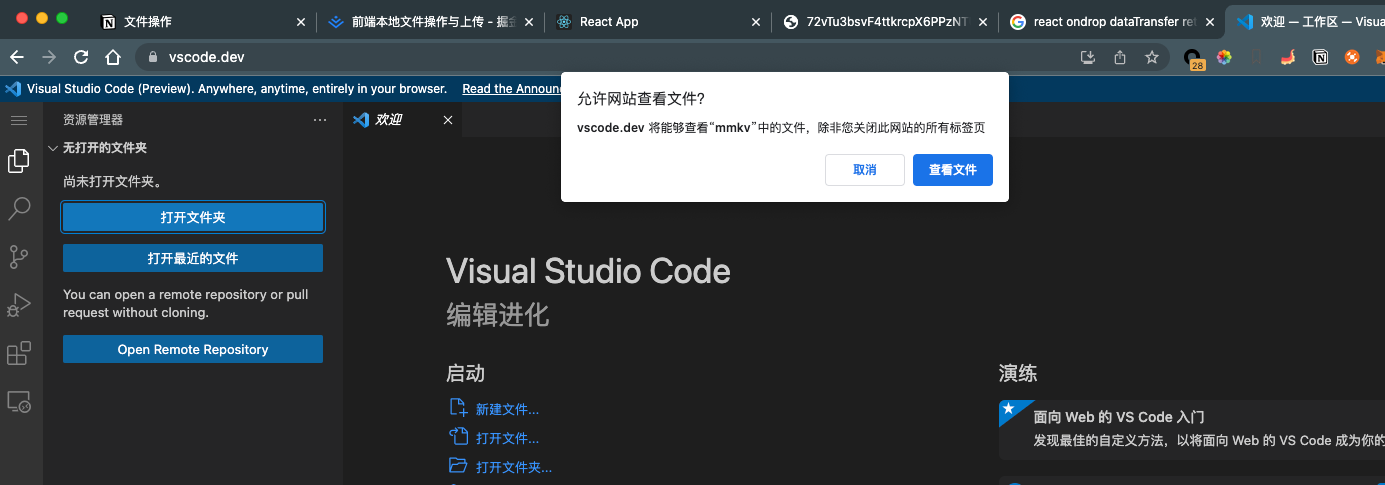Click the 允许网站查看文件? dialog title
This screenshot has height=485, width=1385.
coord(641,99)
